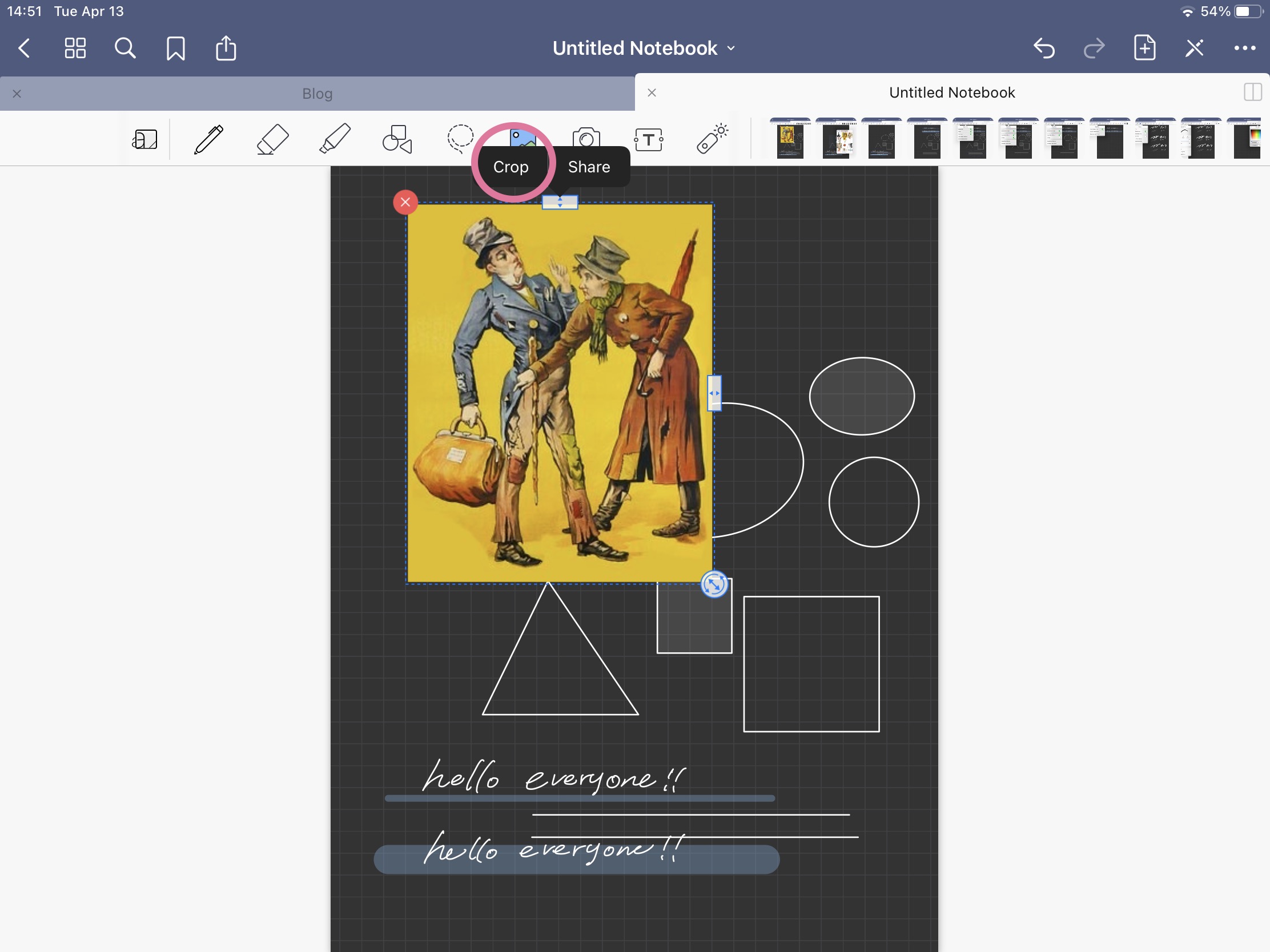Viewport: 1270px width, 952px height.
Task: Choose Share from the image popup
Action: pos(589,167)
